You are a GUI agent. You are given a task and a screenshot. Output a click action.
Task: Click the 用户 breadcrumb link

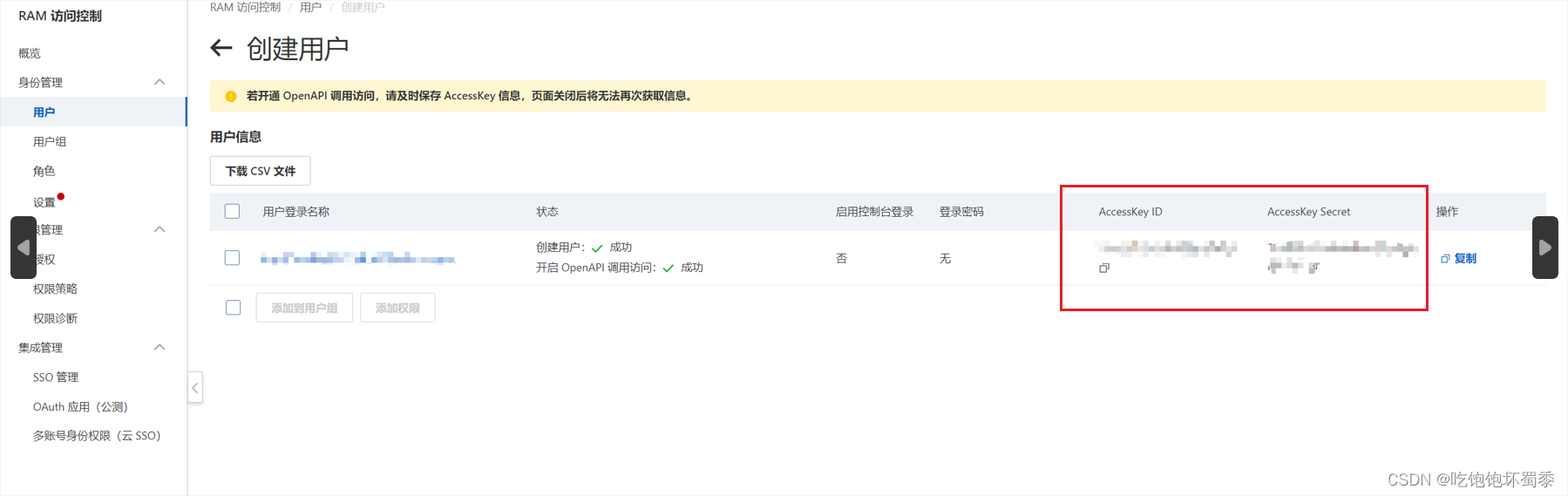310,7
